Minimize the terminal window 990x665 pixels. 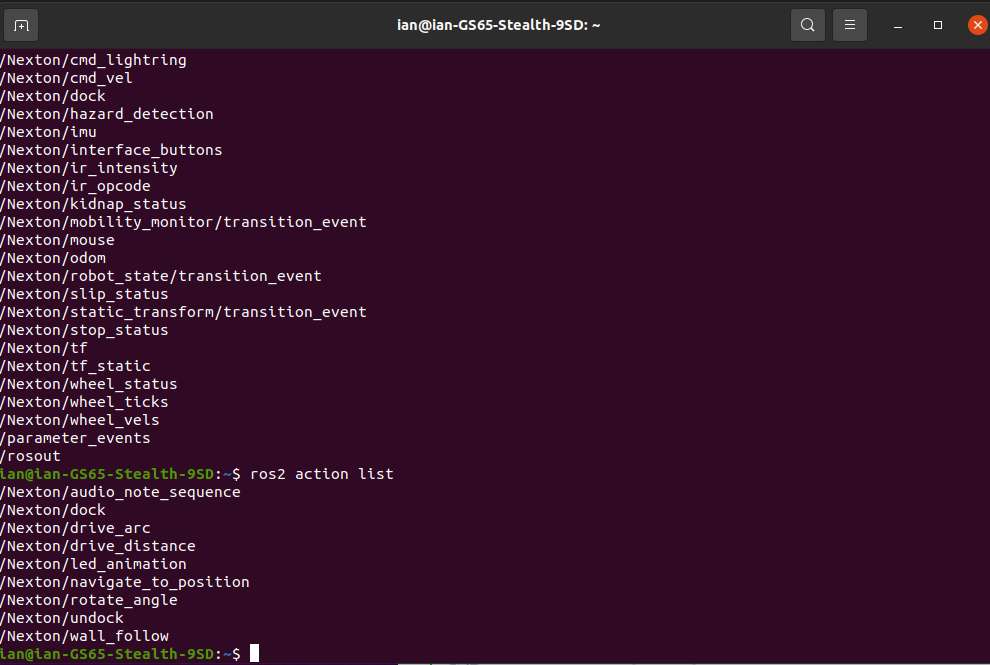(898, 25)
